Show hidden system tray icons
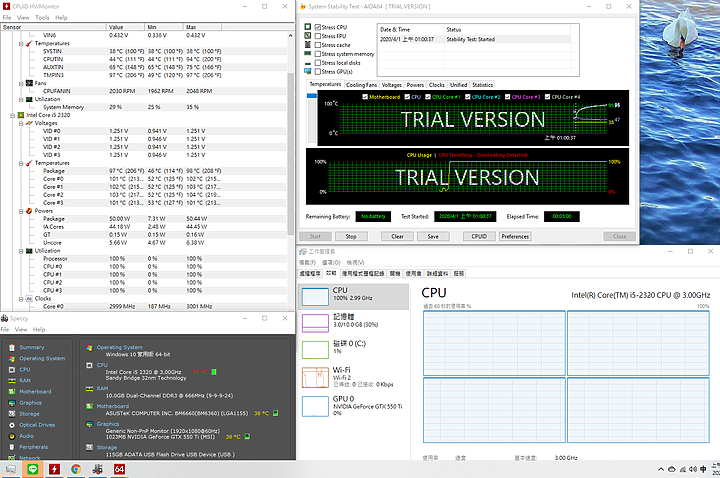This screenshot has height=478, width=720. pyautogui.click(x=661, y=469)
